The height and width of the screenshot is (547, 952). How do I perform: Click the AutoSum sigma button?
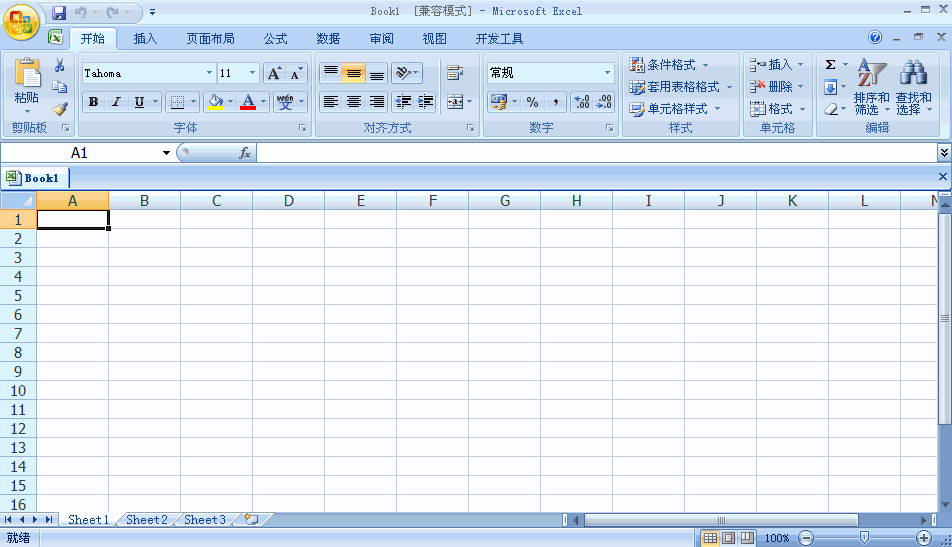[831, 64]
